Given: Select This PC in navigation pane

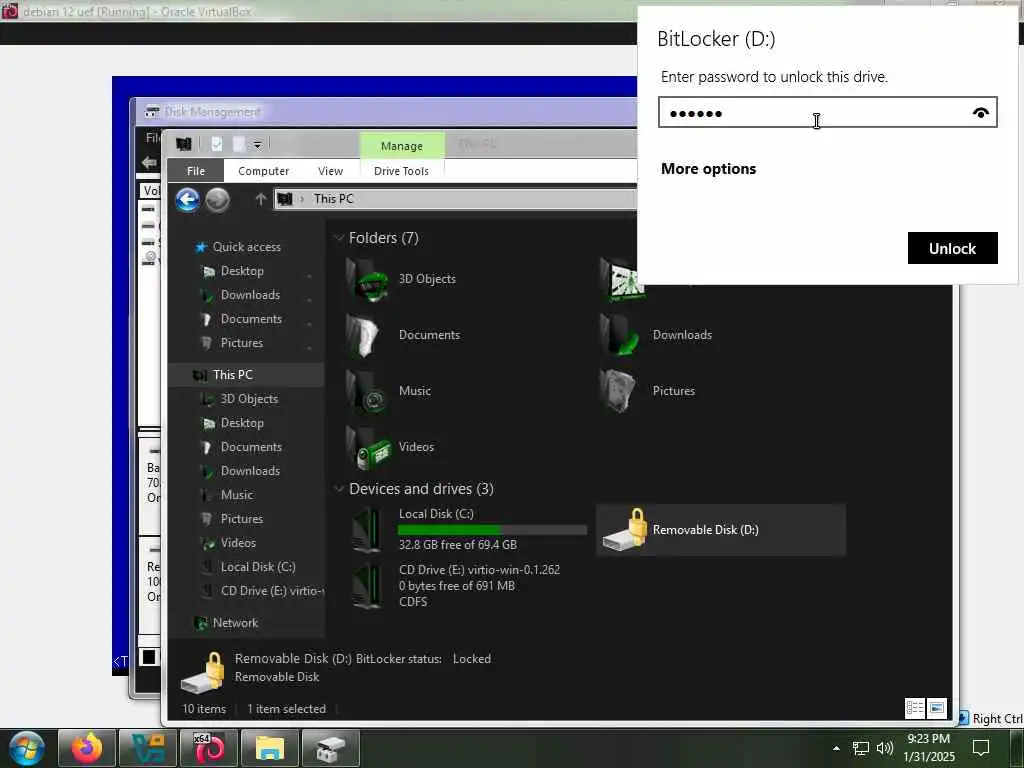Looking at the screenshot, I should [x=232, y=375].
